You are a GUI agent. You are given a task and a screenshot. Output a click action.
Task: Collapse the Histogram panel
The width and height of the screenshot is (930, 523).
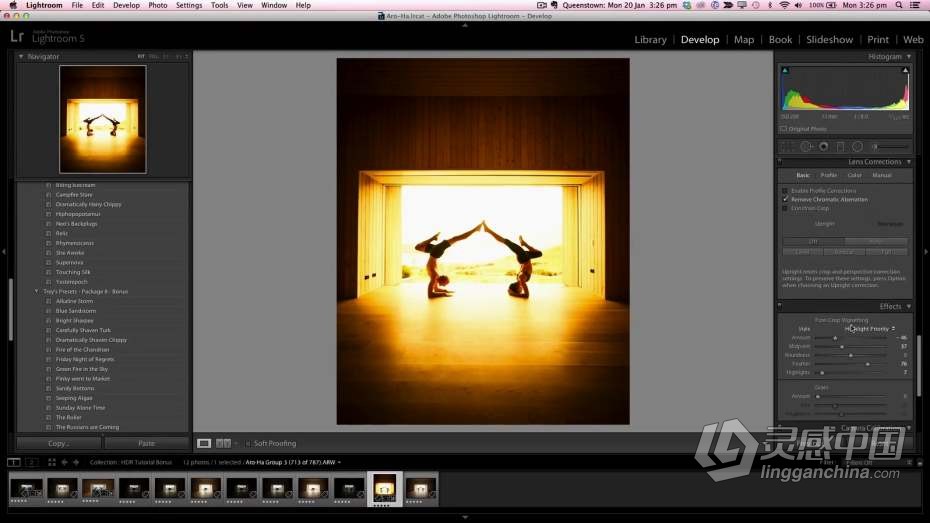(909, 56)
